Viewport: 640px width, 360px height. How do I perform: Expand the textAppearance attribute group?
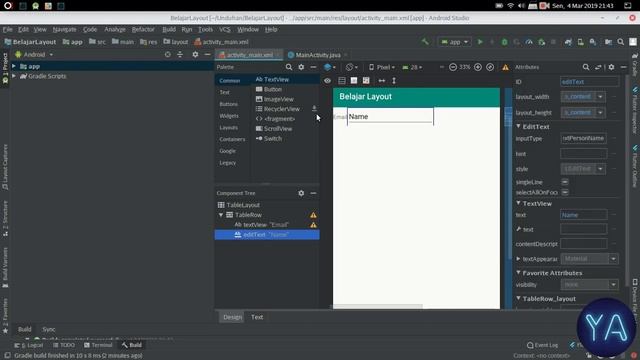pyautogui.click(x=518, y=259)
